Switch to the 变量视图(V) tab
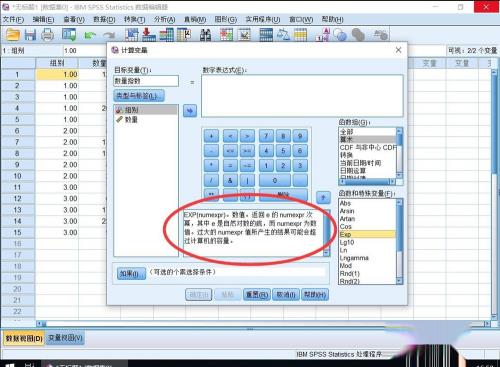 65,338
